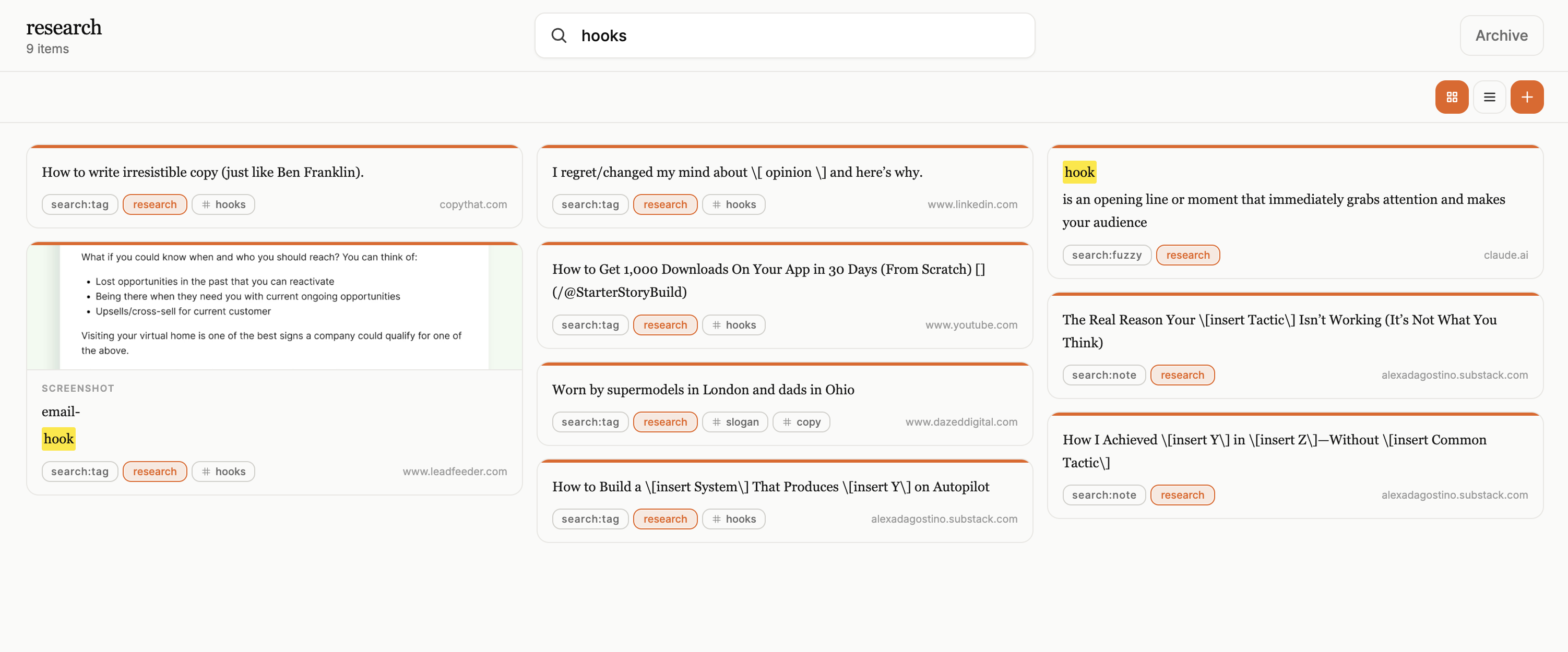
Task: Click highlighted hook in email- caption
Action: point(58,439)
